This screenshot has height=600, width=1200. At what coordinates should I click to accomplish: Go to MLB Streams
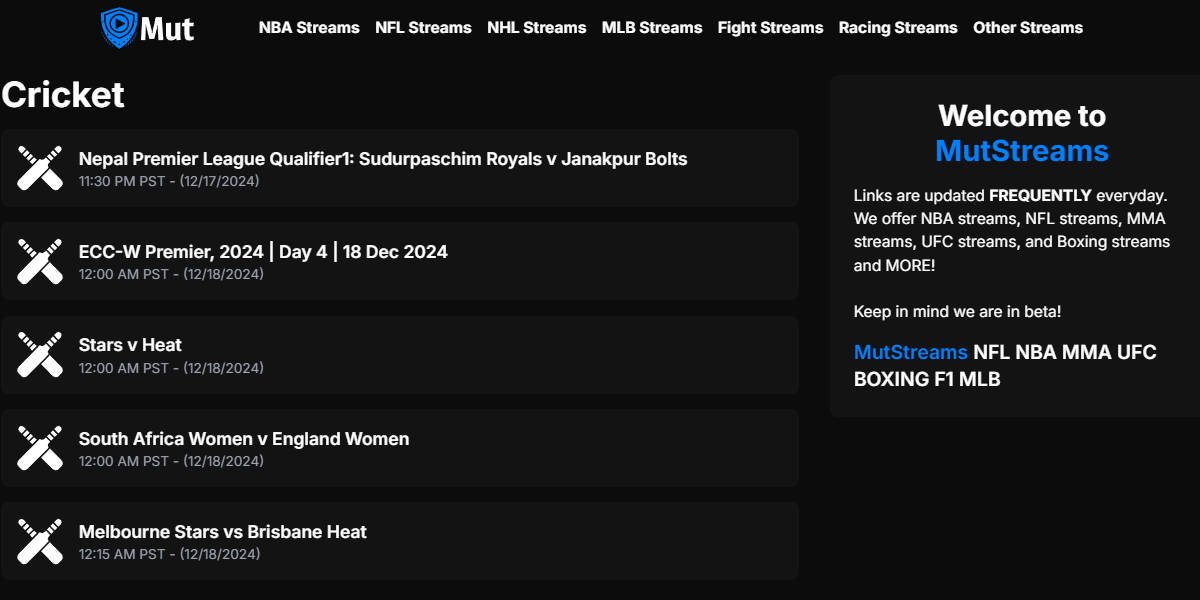pos(652,28)
